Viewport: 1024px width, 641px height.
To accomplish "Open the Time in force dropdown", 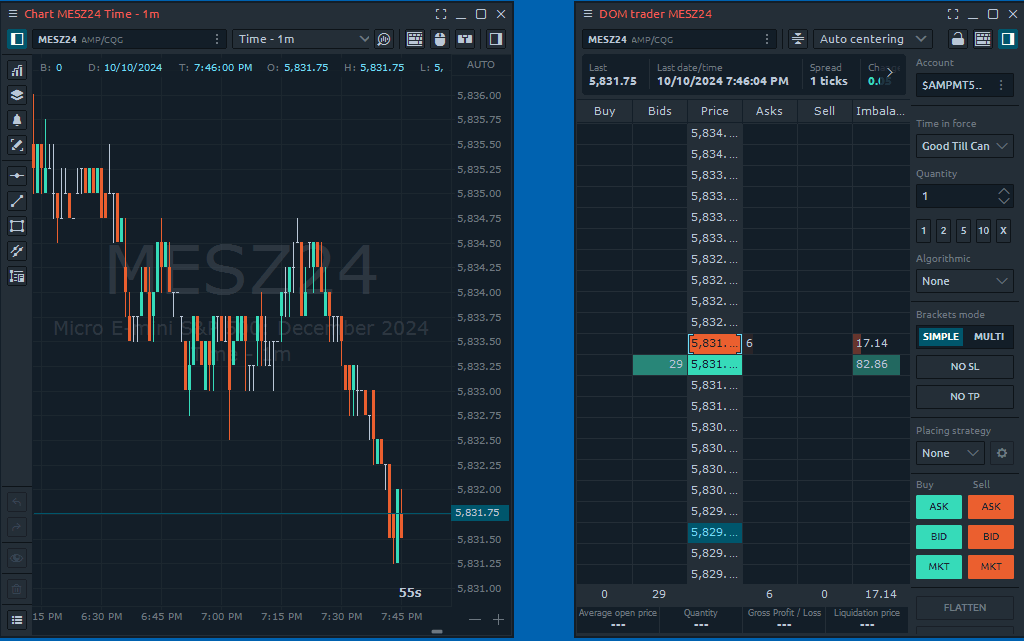I will pyautogui.click(x=964, y=146).
